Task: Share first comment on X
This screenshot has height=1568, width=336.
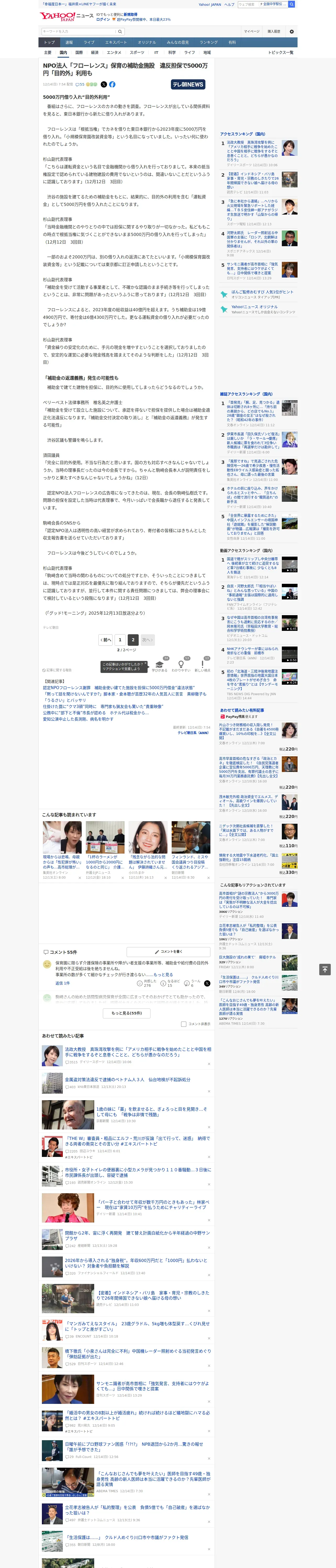Action: click(207, 984)
